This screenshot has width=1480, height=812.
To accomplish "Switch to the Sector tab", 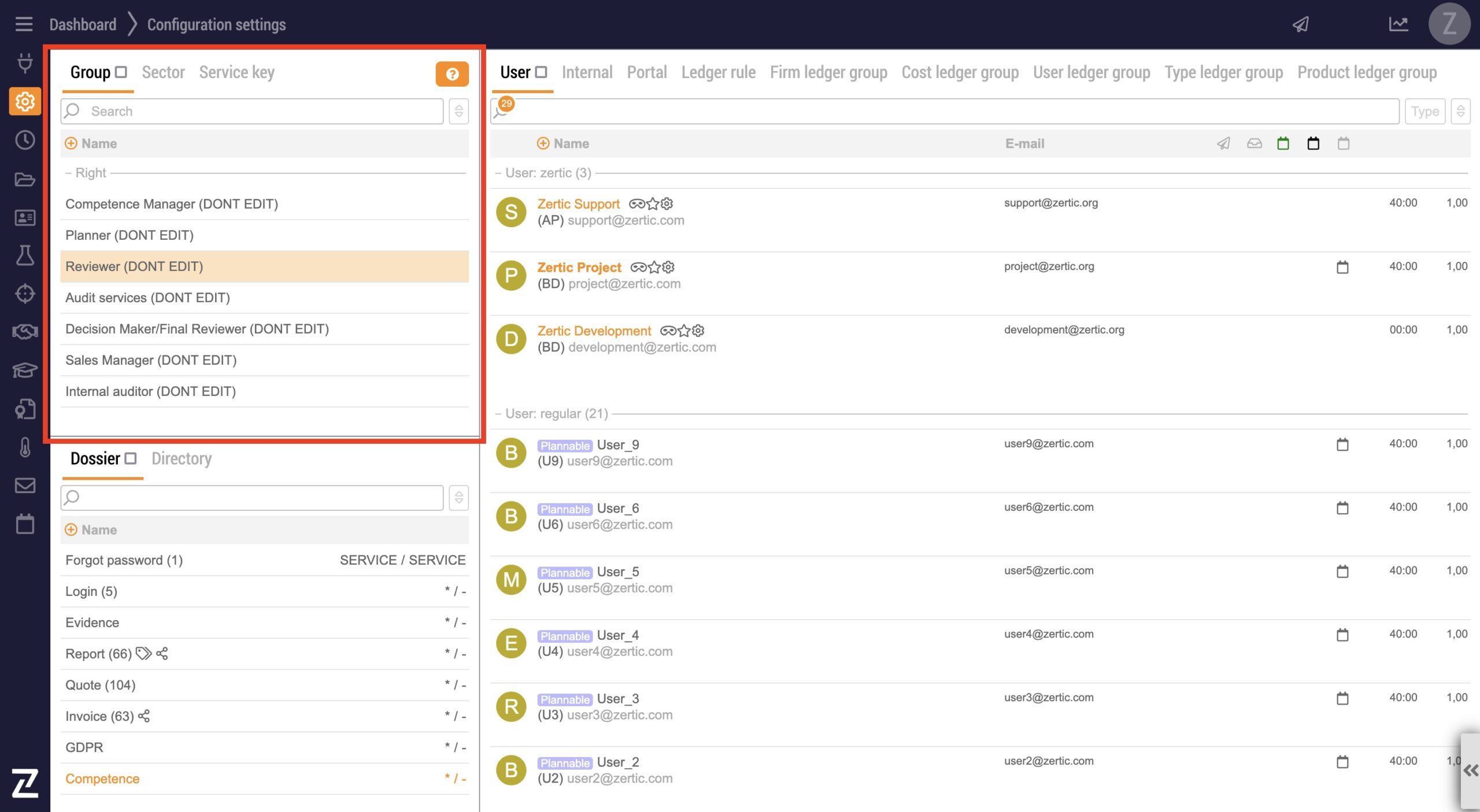I will click(x=163, y=72).
